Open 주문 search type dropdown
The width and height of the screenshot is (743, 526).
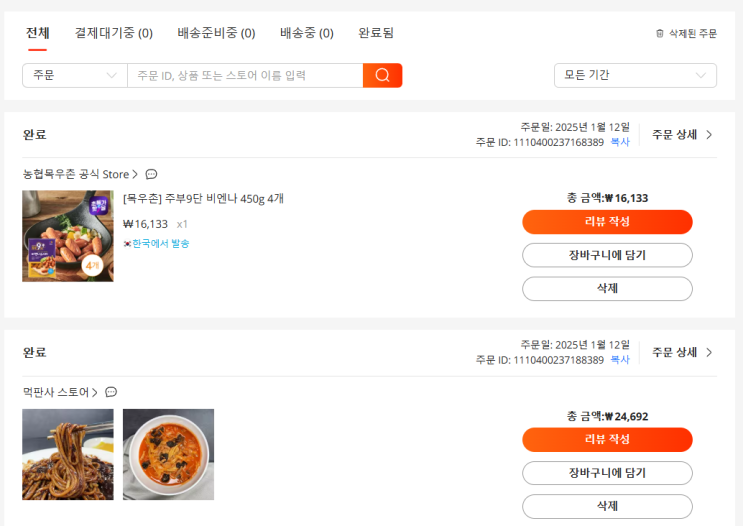(x=74, y=75)
